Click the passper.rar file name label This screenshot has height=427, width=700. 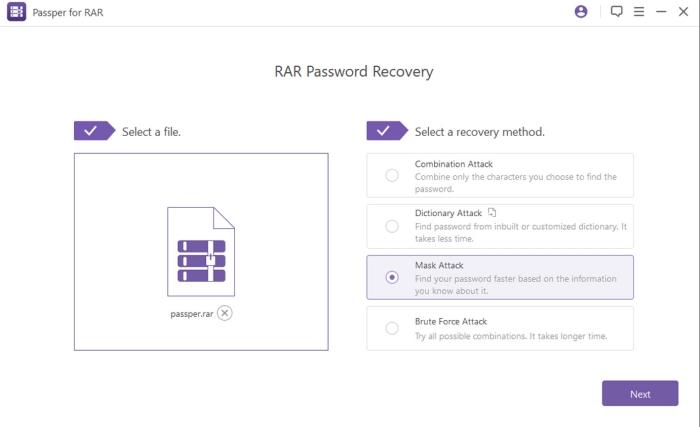(x=192, y=314)
